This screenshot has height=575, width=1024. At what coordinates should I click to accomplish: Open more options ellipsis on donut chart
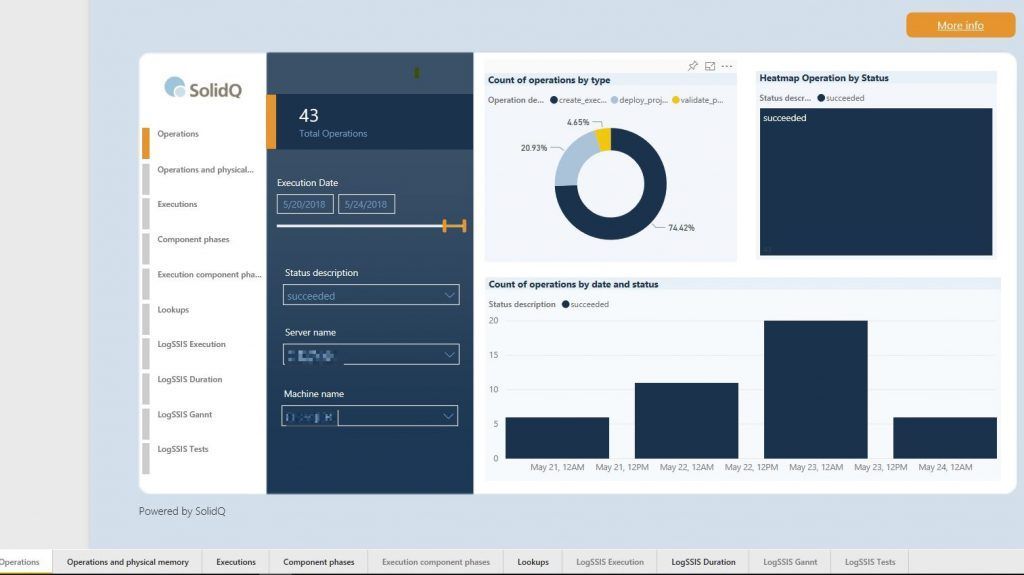point(727,66)
